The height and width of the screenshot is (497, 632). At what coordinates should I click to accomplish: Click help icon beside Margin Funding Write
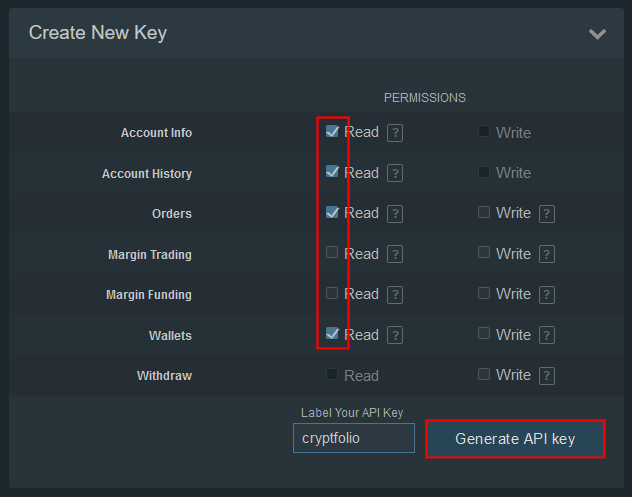pyautogui.click(x=547, y=294)
